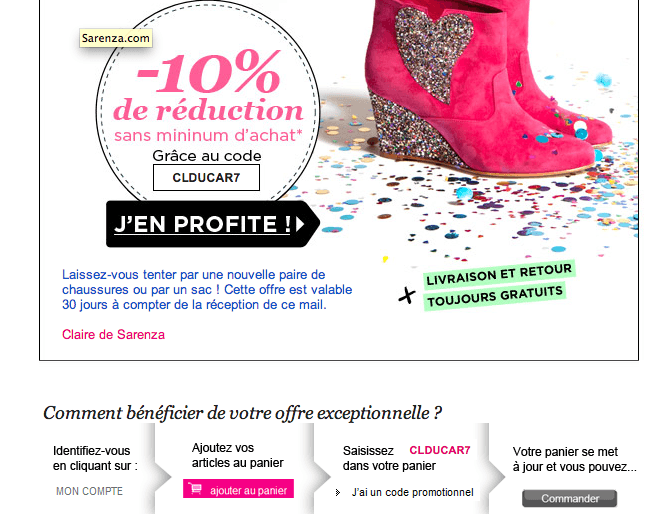Open MON COMPTE link
Viewport: 647px width, 514px height.
point(90,491)
